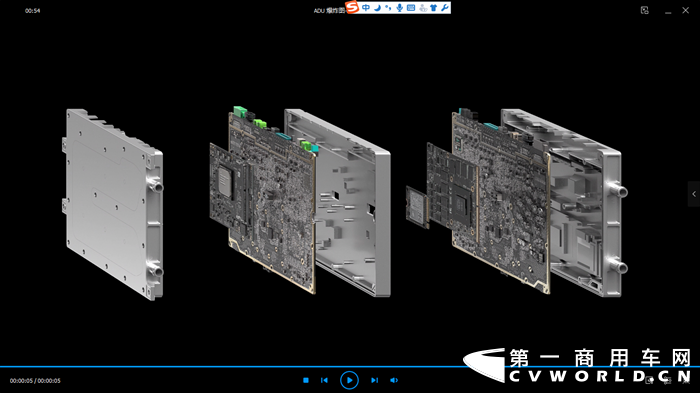Click the blue playback progress bar
700x393 pixels.
point(350,367)
